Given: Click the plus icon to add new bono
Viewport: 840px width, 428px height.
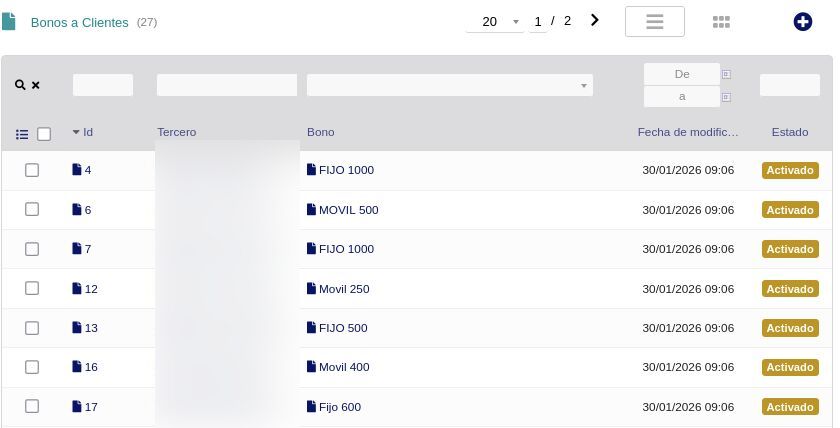Looking at the screenshot, I should tap(802, 21).
